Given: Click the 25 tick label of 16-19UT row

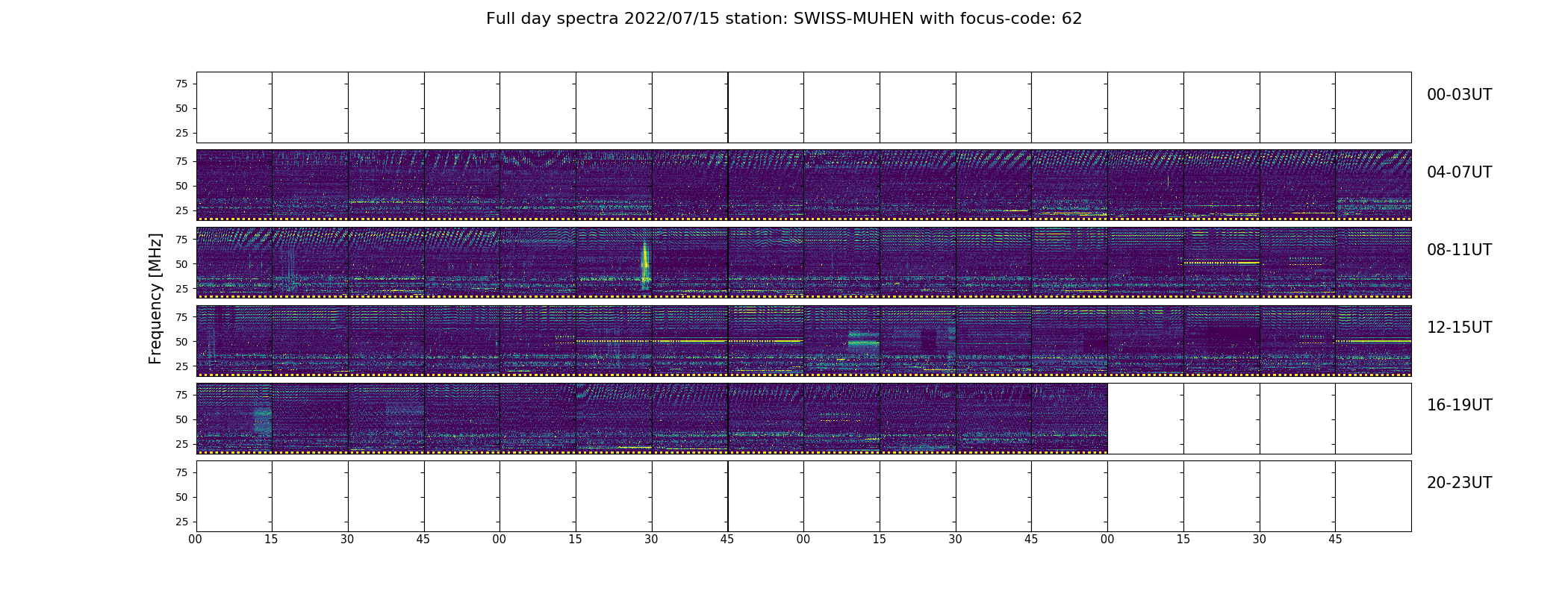Looking at the screenshot, I should 181,444.
